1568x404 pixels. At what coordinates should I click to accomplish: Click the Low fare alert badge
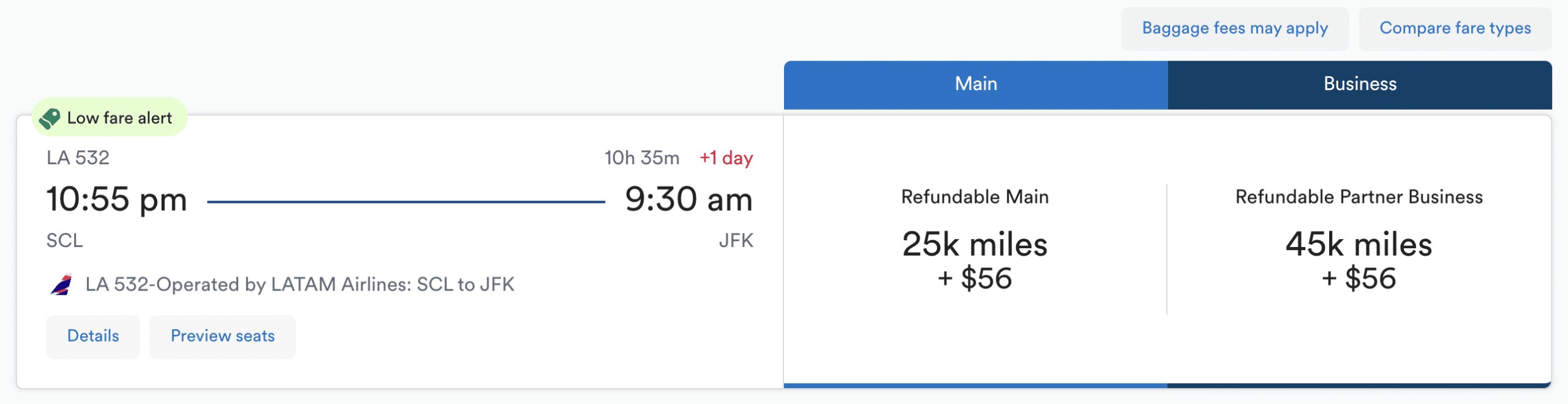pos(119,118)
